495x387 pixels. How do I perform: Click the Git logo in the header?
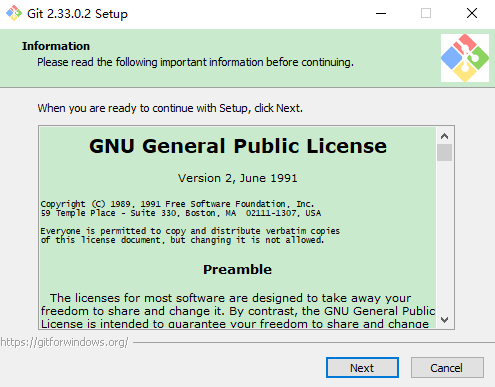[465, 58]
